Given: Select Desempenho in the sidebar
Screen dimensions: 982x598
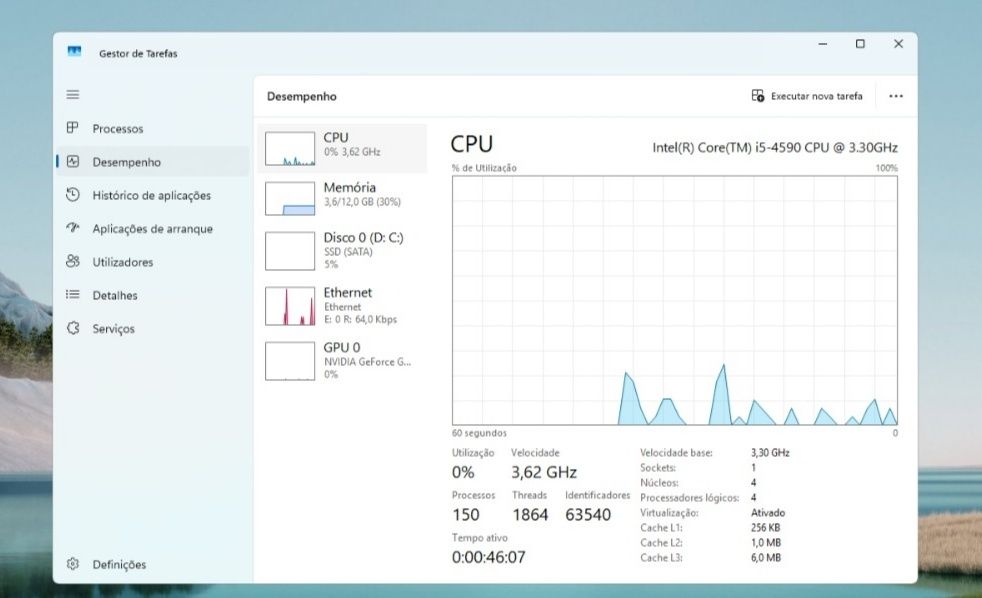Looking at the screenshot, I should (153, 162).
